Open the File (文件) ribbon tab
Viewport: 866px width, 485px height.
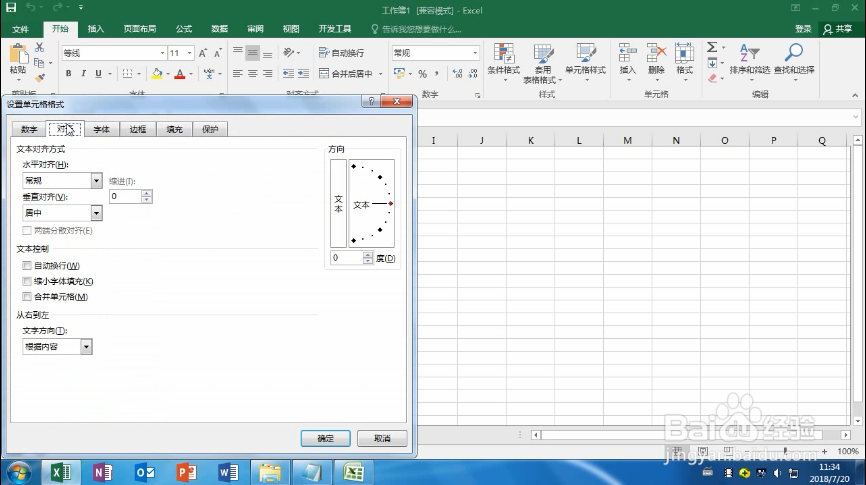click(20, 29)
